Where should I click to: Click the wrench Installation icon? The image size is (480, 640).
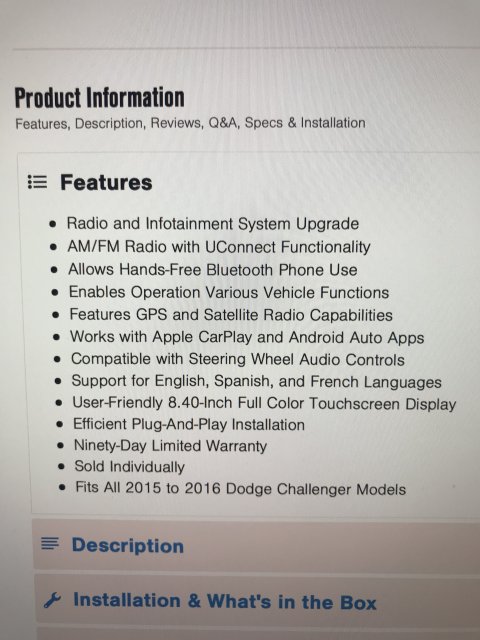click(x=52, y=600)
